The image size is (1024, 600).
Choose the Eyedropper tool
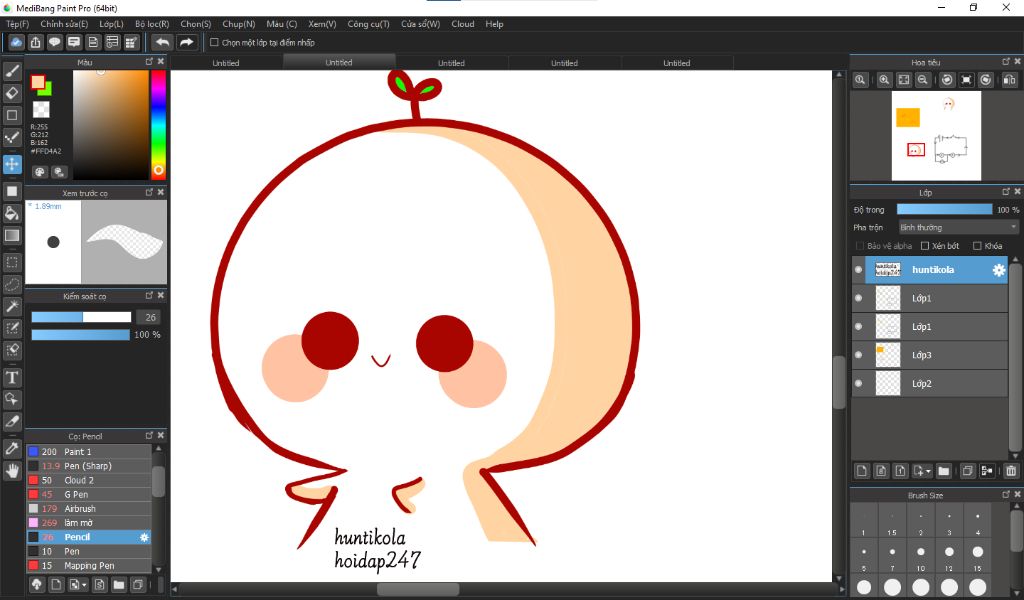(12, 447)
